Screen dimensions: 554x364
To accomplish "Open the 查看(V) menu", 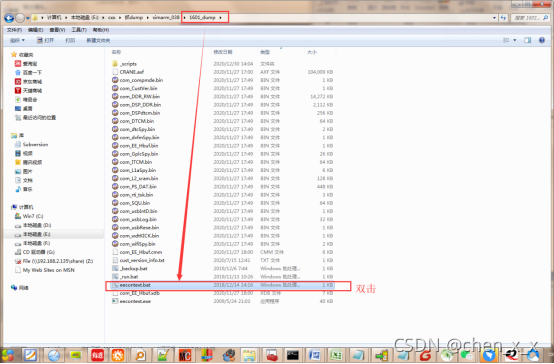I will pos(57,30).
